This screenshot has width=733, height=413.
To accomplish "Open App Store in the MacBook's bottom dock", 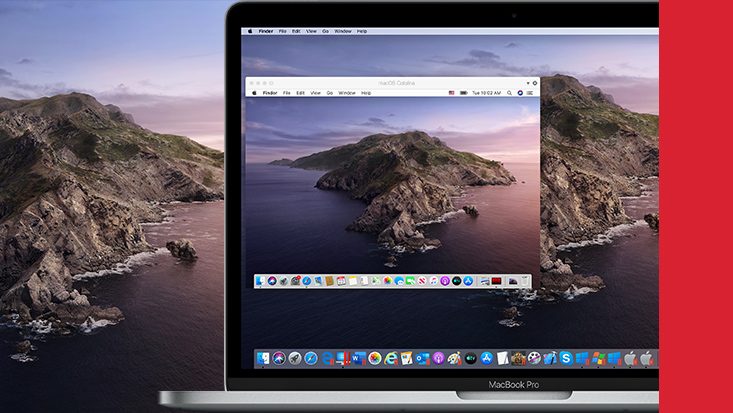I will pos(487,358).
